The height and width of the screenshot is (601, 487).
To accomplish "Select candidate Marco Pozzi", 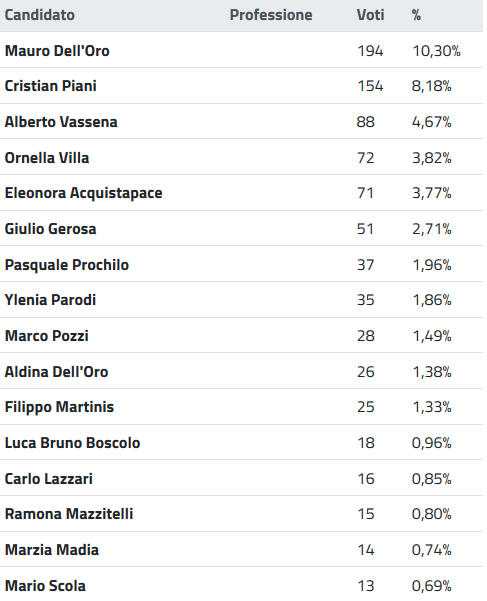I will click(x=46, y=336).
